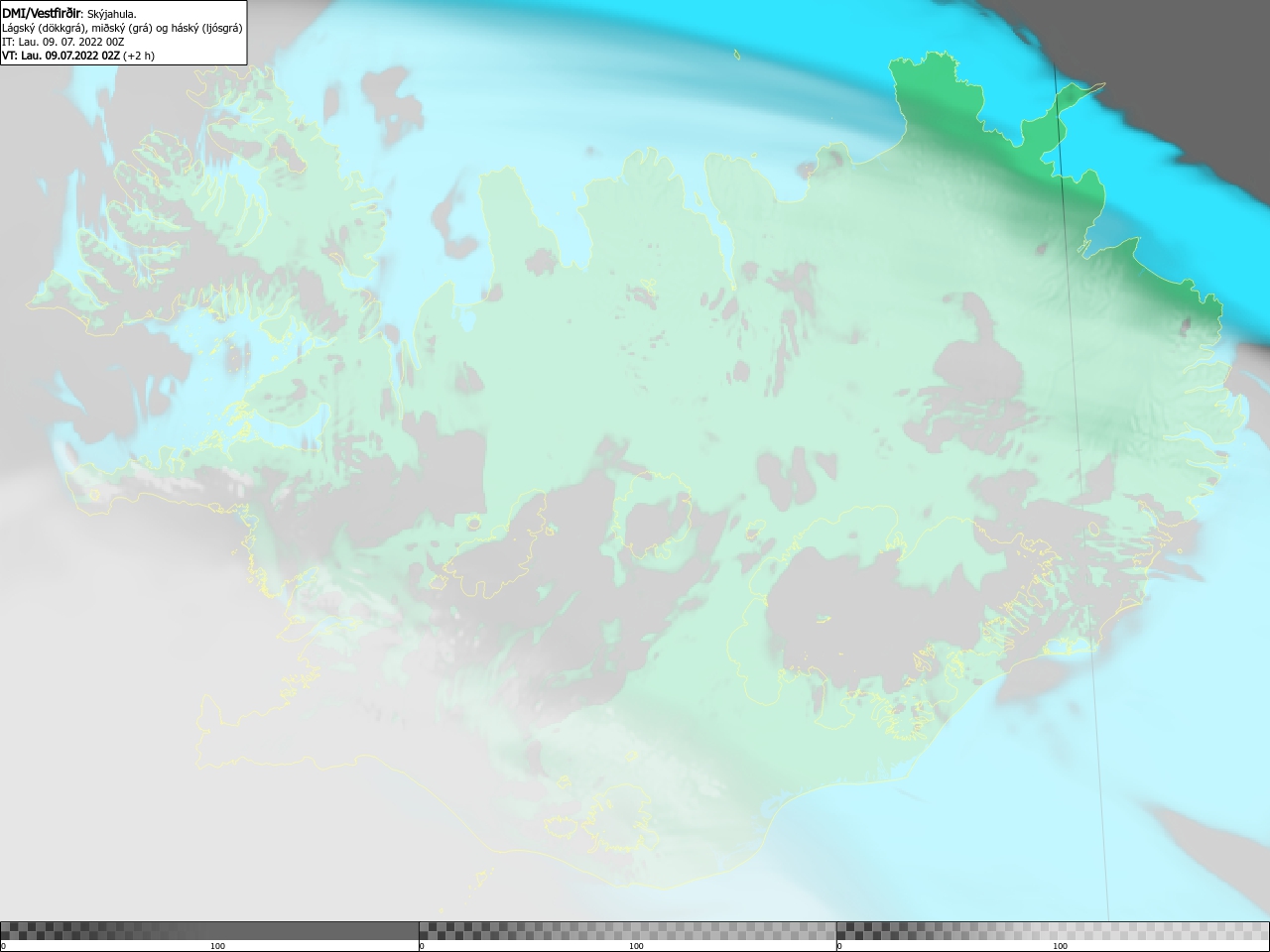Click the dark gray low-cloud color scale bar
The height and width of the screenshot is (952, 1270).
209,931
